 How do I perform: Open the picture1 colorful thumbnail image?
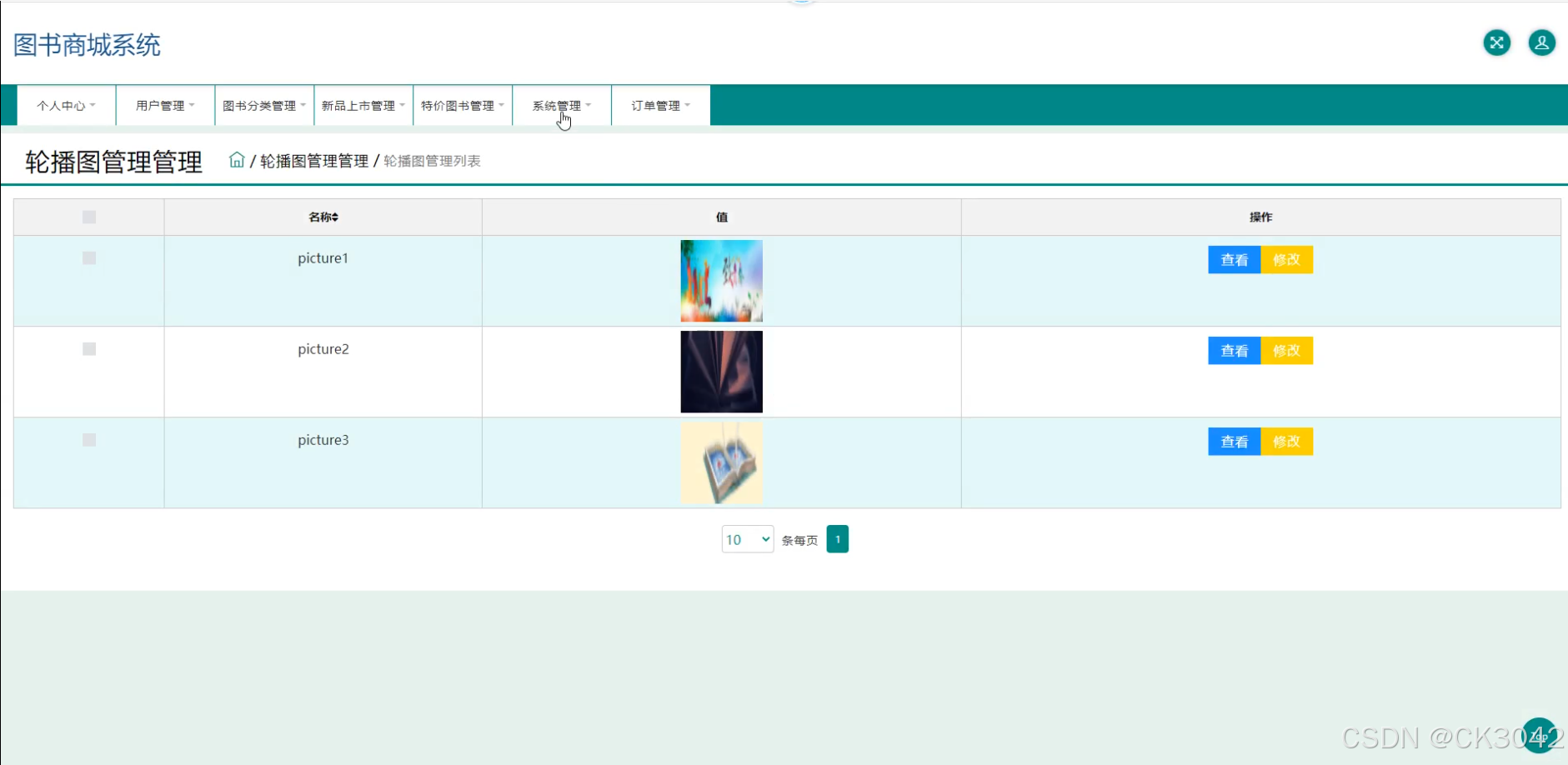(x=722, y=281)
